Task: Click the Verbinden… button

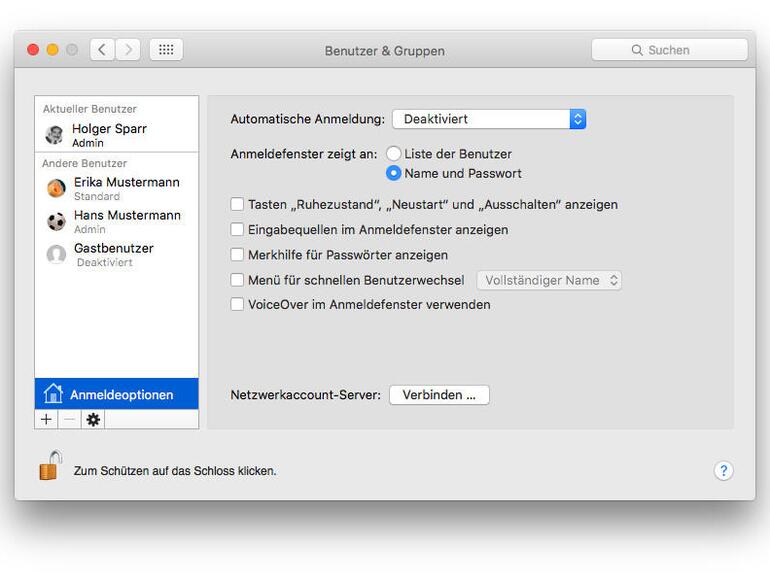Action: (x=439, y=395)
